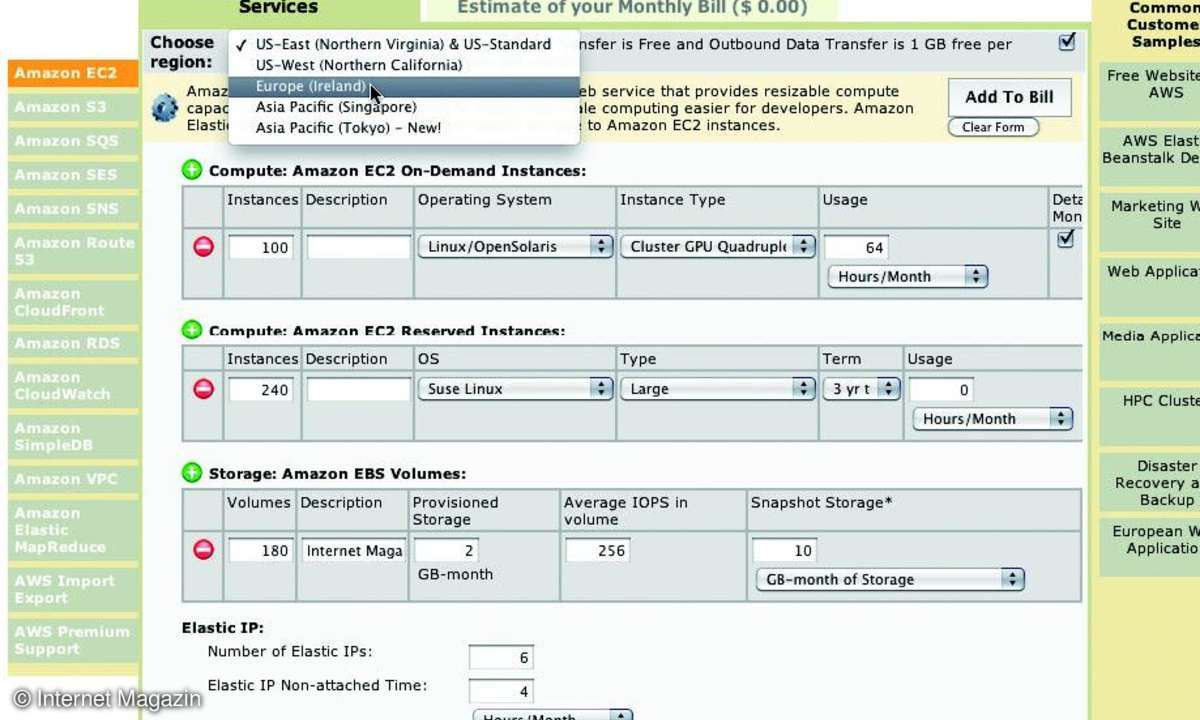Viewport: 1200px width, 720px height.
Task: Click the Add To Bill button
Action: 1009,97
